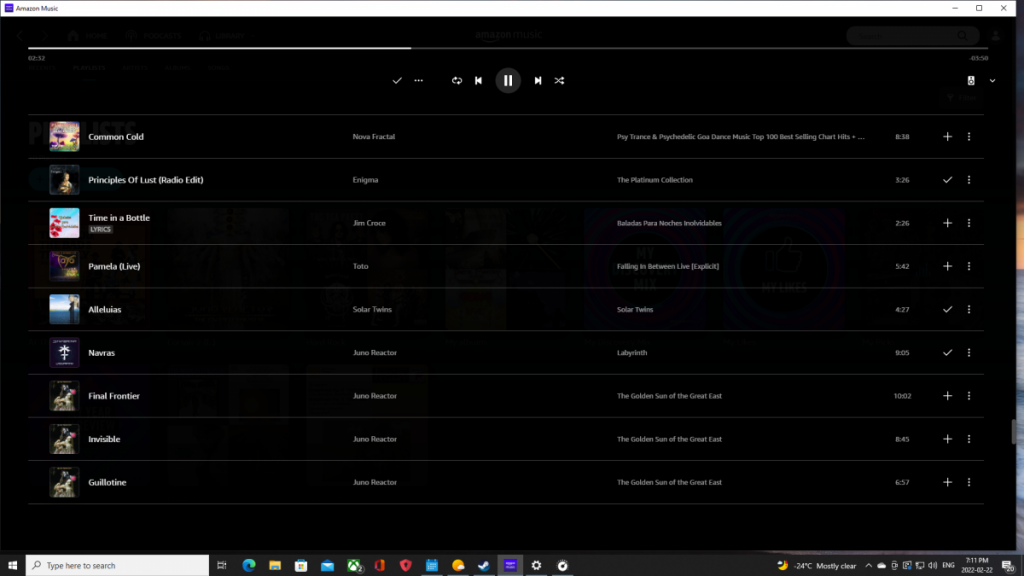Open options menu for Pamela (Live)
Screen dimensions: 1024x576
[x=968, y=266]
